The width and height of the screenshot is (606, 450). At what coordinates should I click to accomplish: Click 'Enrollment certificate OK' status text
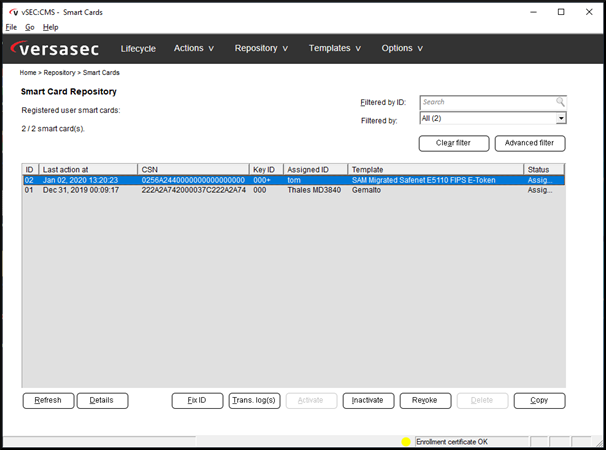452,442
